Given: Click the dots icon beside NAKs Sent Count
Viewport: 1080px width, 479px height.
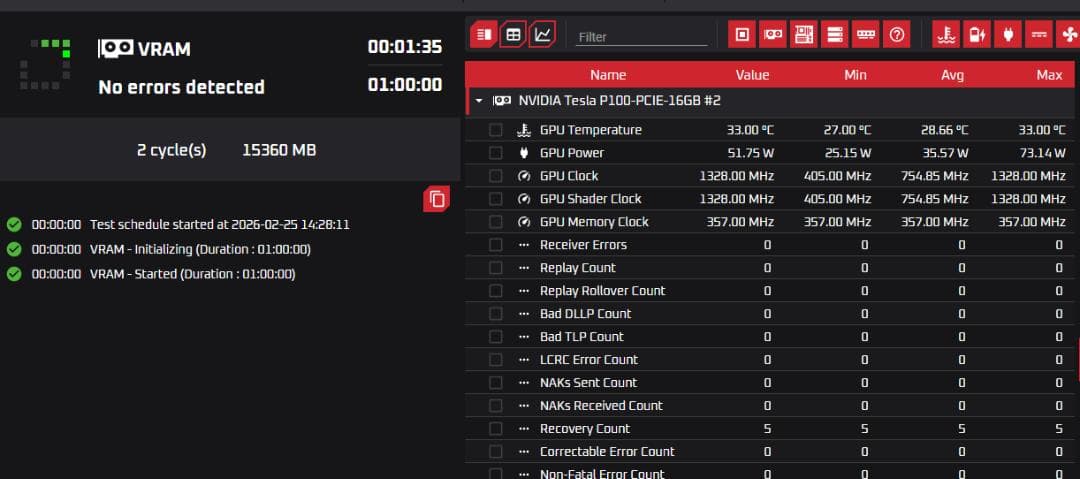Looking at the screenshot, I should pyautogui.click(x=524, y=383).
